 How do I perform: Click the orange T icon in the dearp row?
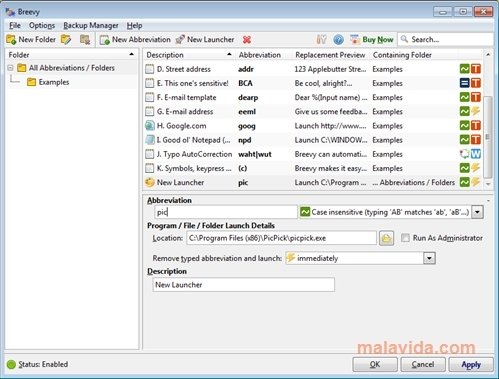[476, 97]
